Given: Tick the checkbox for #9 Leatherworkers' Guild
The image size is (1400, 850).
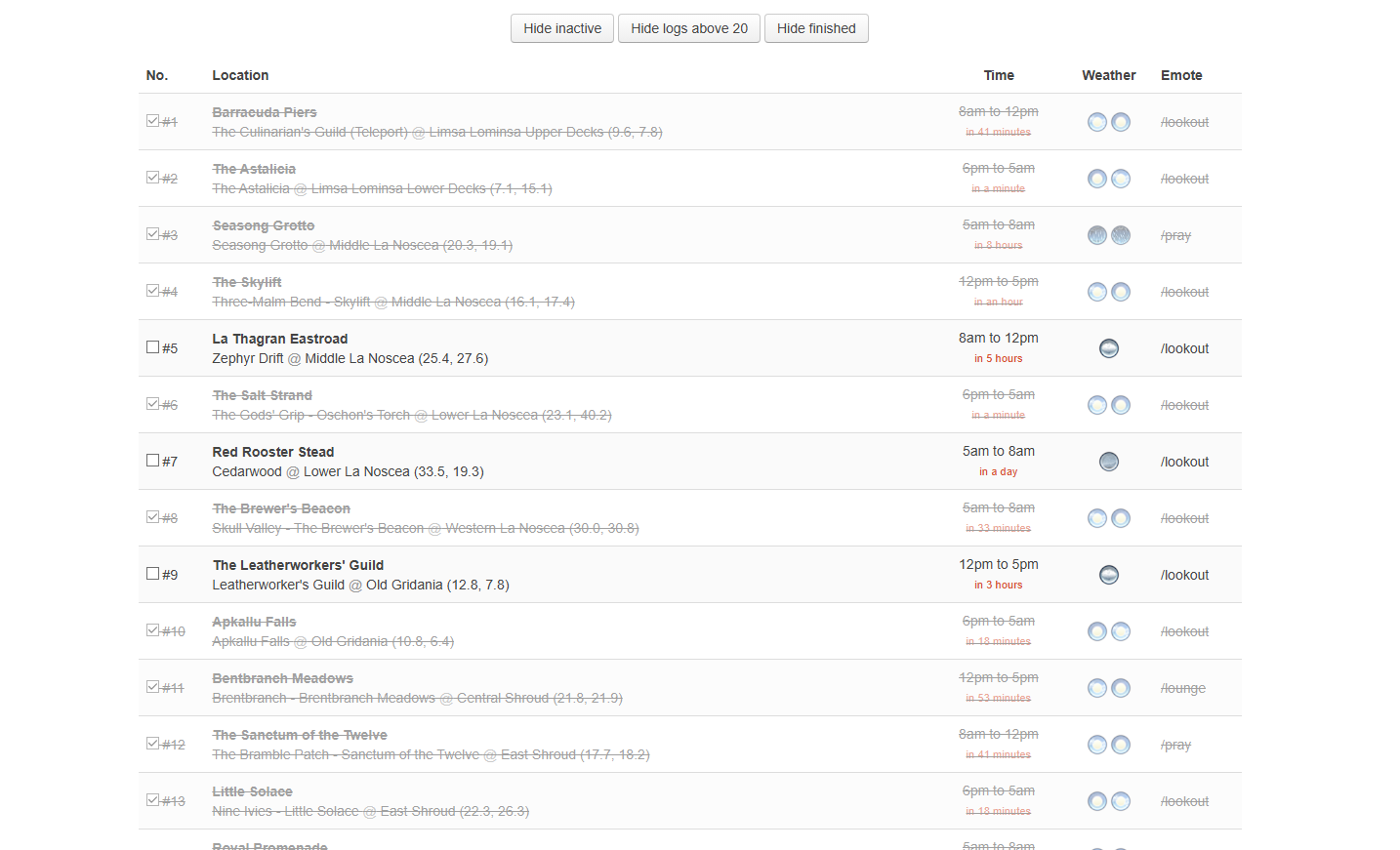Looking at the screenshot, I should click(152, 574).
